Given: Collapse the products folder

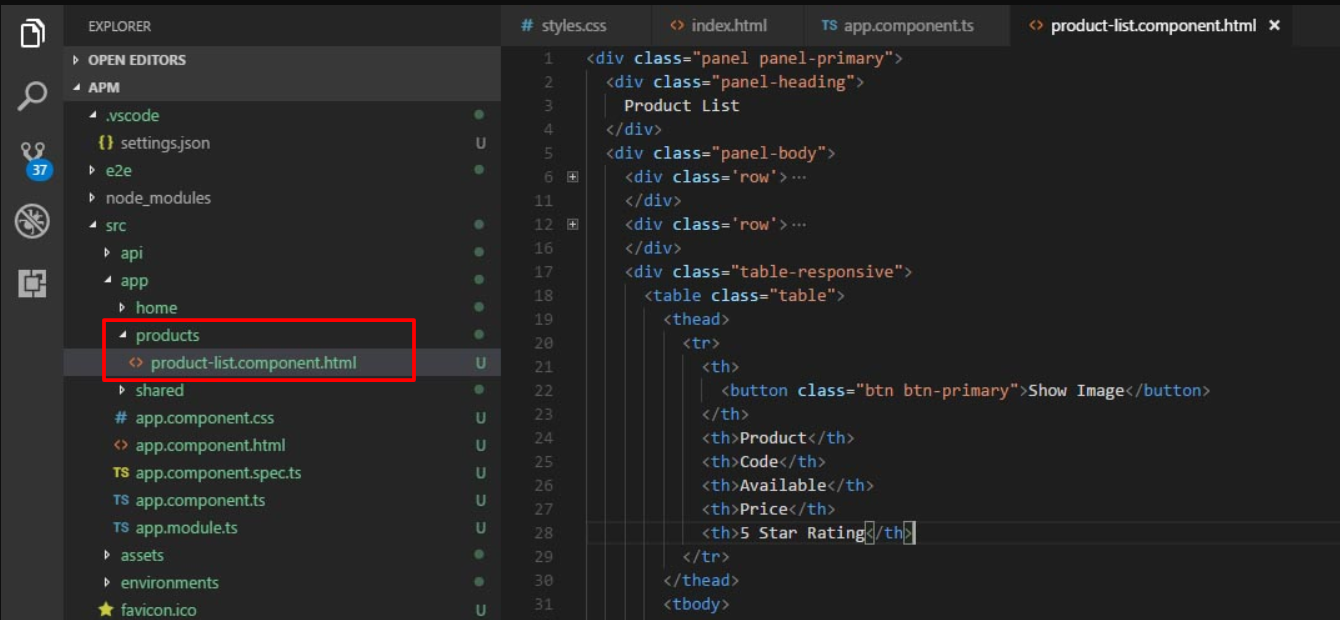Looking at the screenshot, I should coord(123,336).
